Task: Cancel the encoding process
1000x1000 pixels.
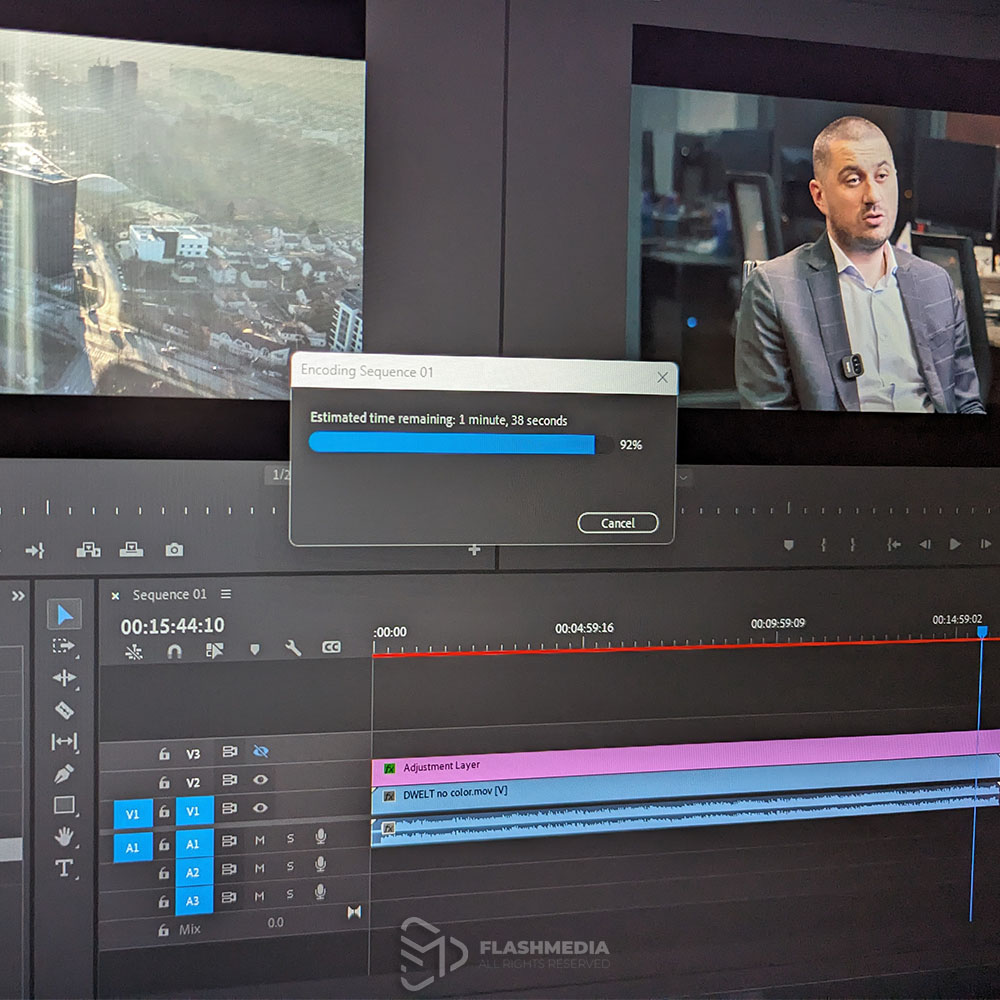Action: coord(617,523)
